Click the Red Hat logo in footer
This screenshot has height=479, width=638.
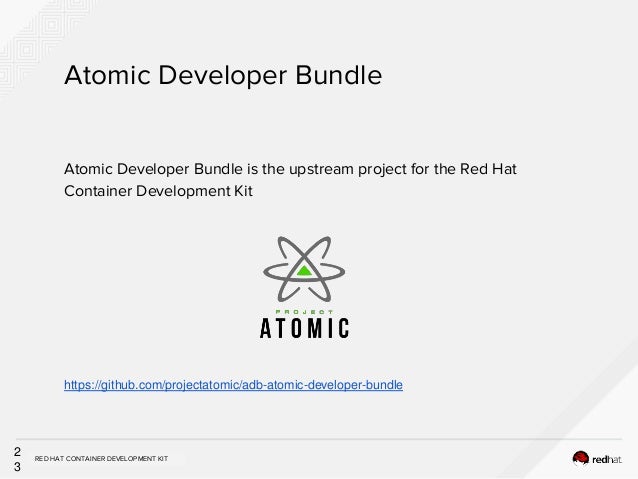coord(597,459)
